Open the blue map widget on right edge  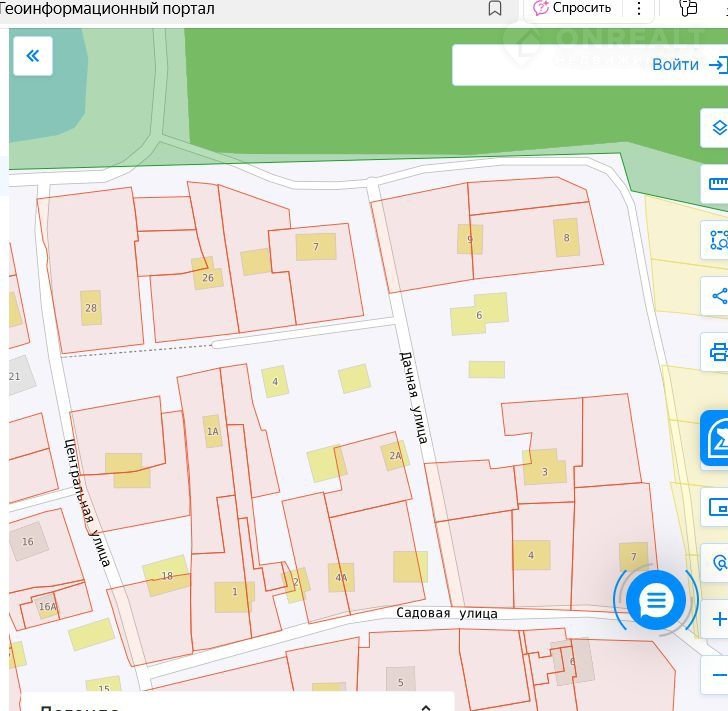point(716,439)
